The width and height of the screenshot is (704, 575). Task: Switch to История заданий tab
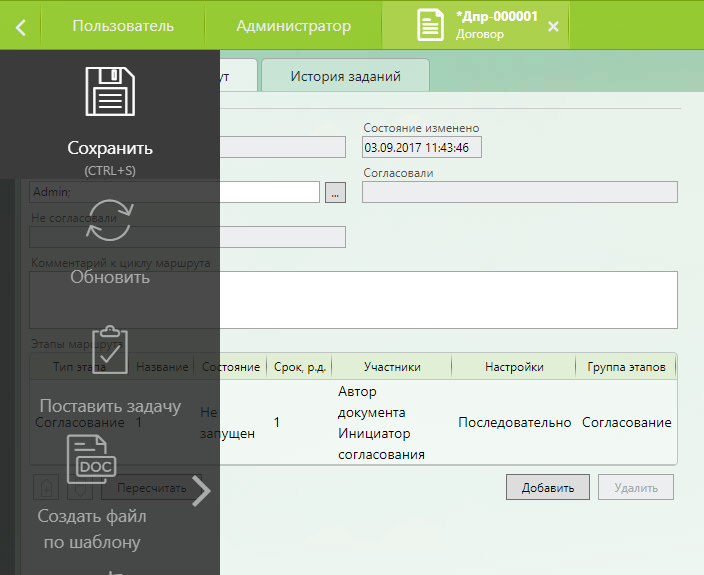coord(345,75)
